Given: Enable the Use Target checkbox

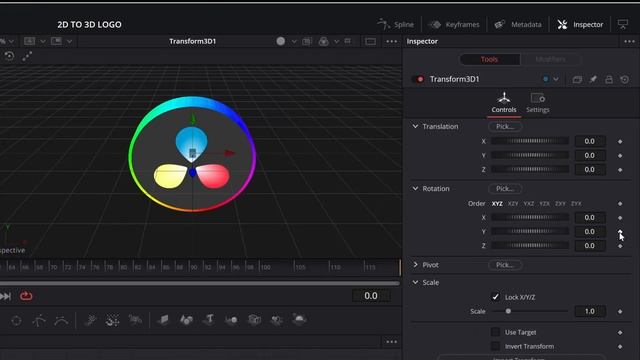Looking at the screenshot, I should tap(496, 332).
